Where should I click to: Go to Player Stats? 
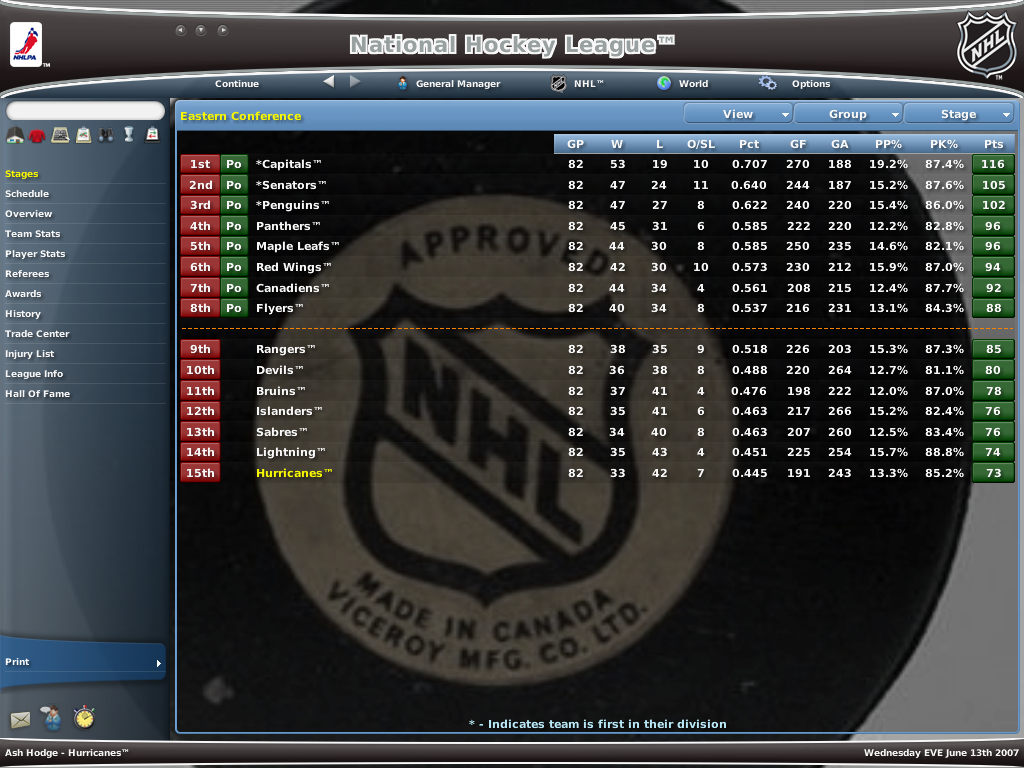pyautogui.click(x=35, y=254)
